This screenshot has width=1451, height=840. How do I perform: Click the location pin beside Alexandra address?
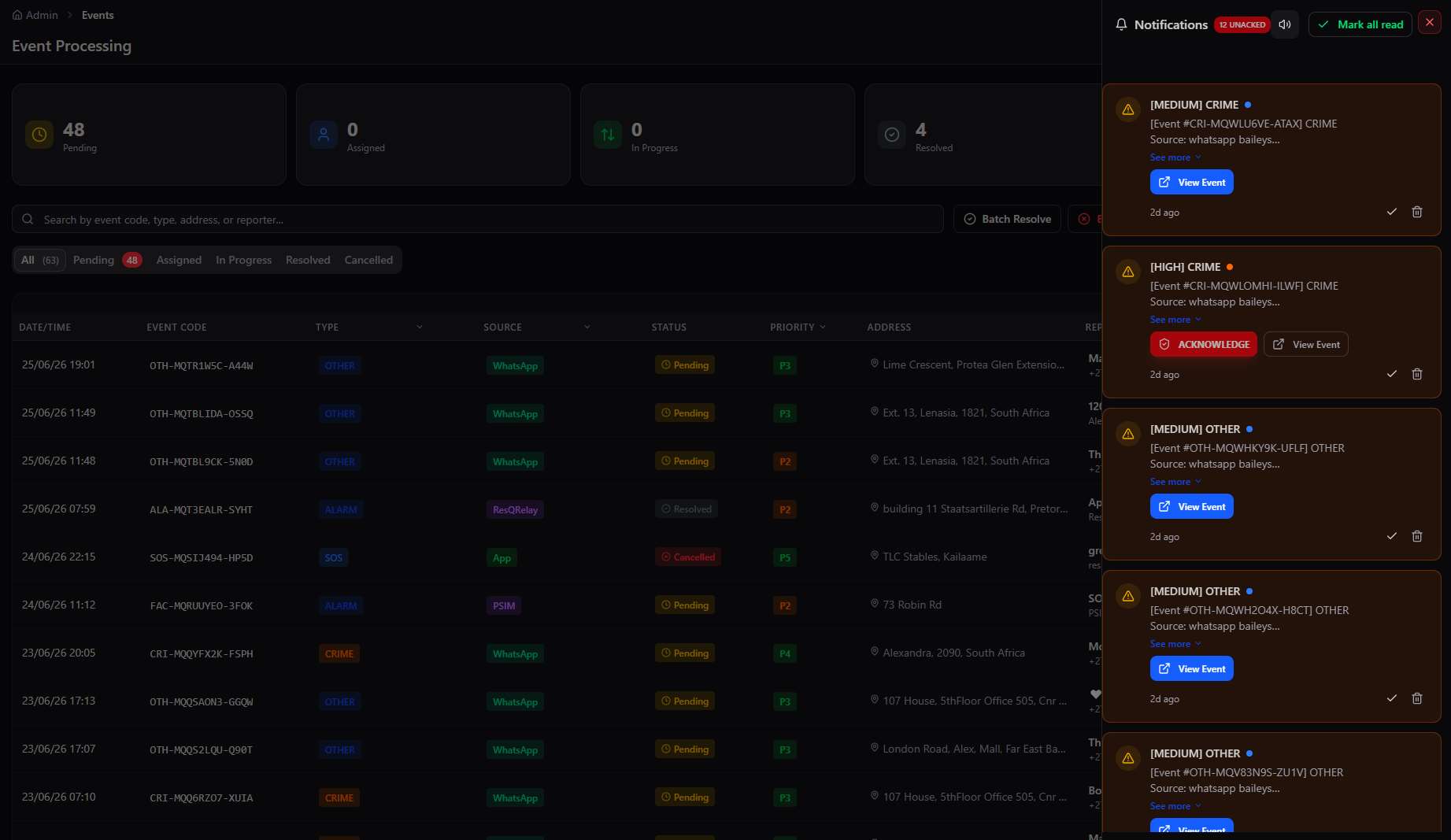(875, 652)
